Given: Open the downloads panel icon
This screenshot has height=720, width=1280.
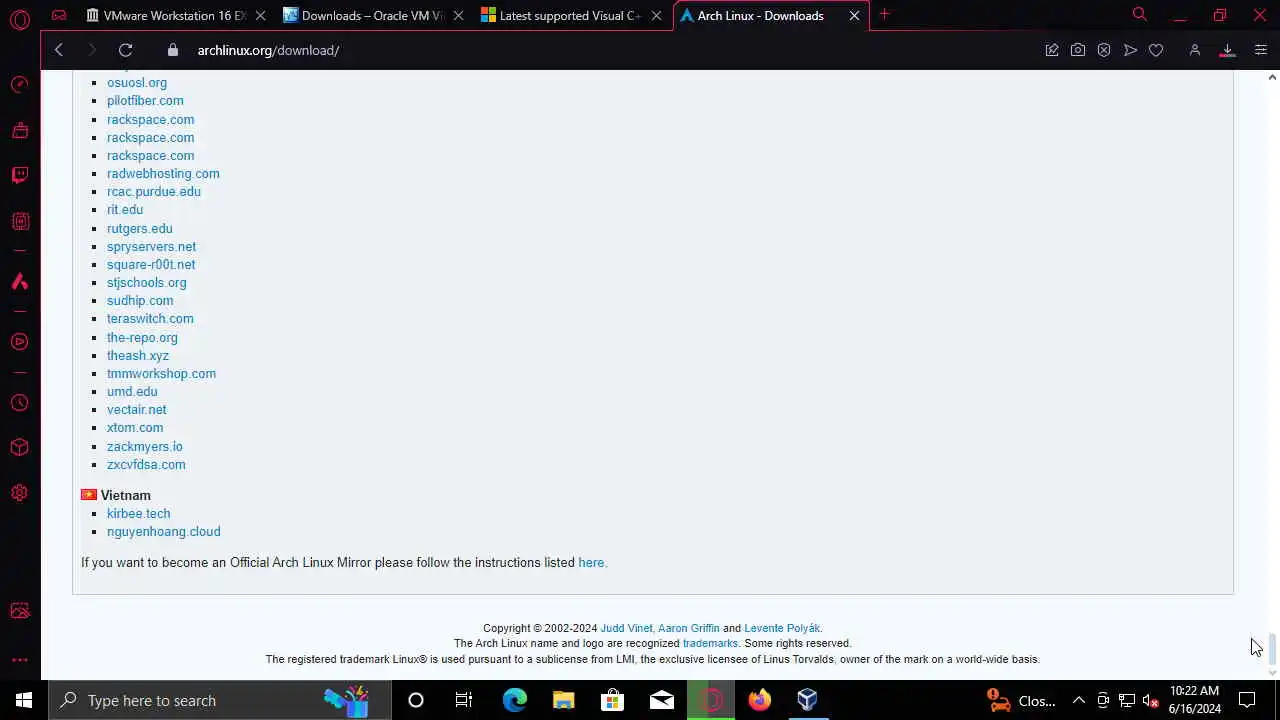Looking at the screenshot, I should [1227, 50].
